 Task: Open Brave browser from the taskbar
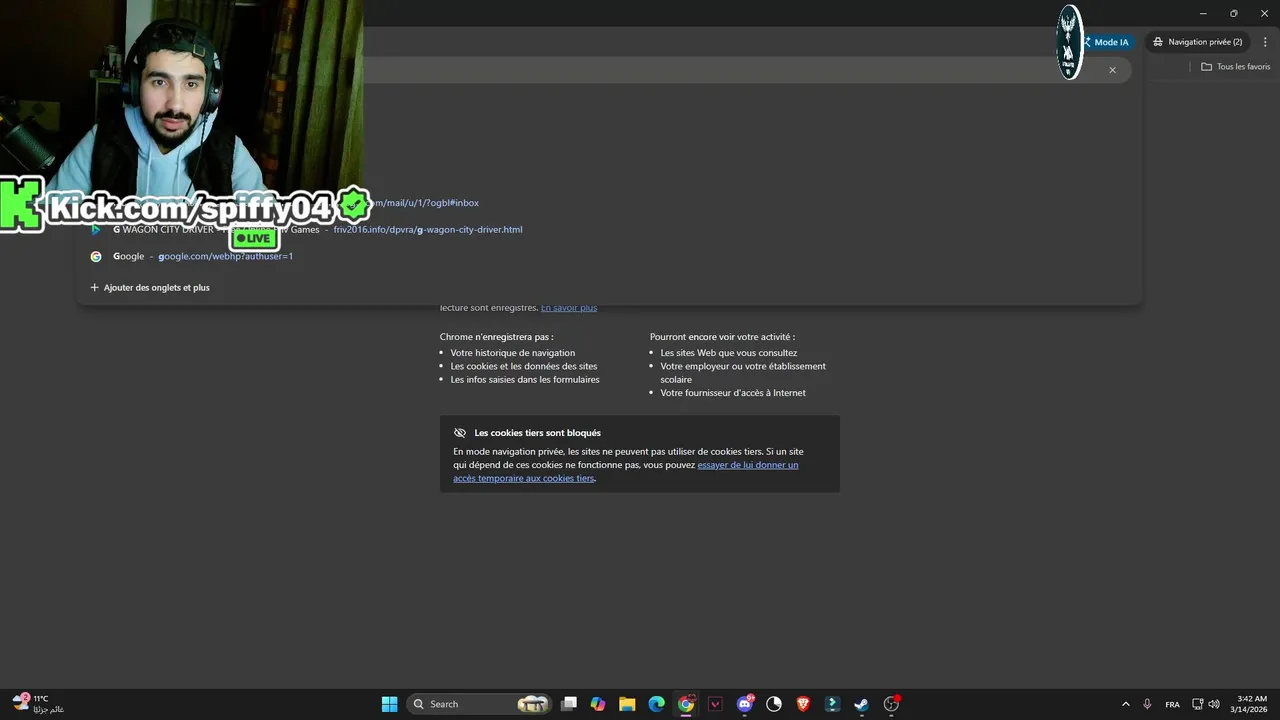tap(803, 704)
